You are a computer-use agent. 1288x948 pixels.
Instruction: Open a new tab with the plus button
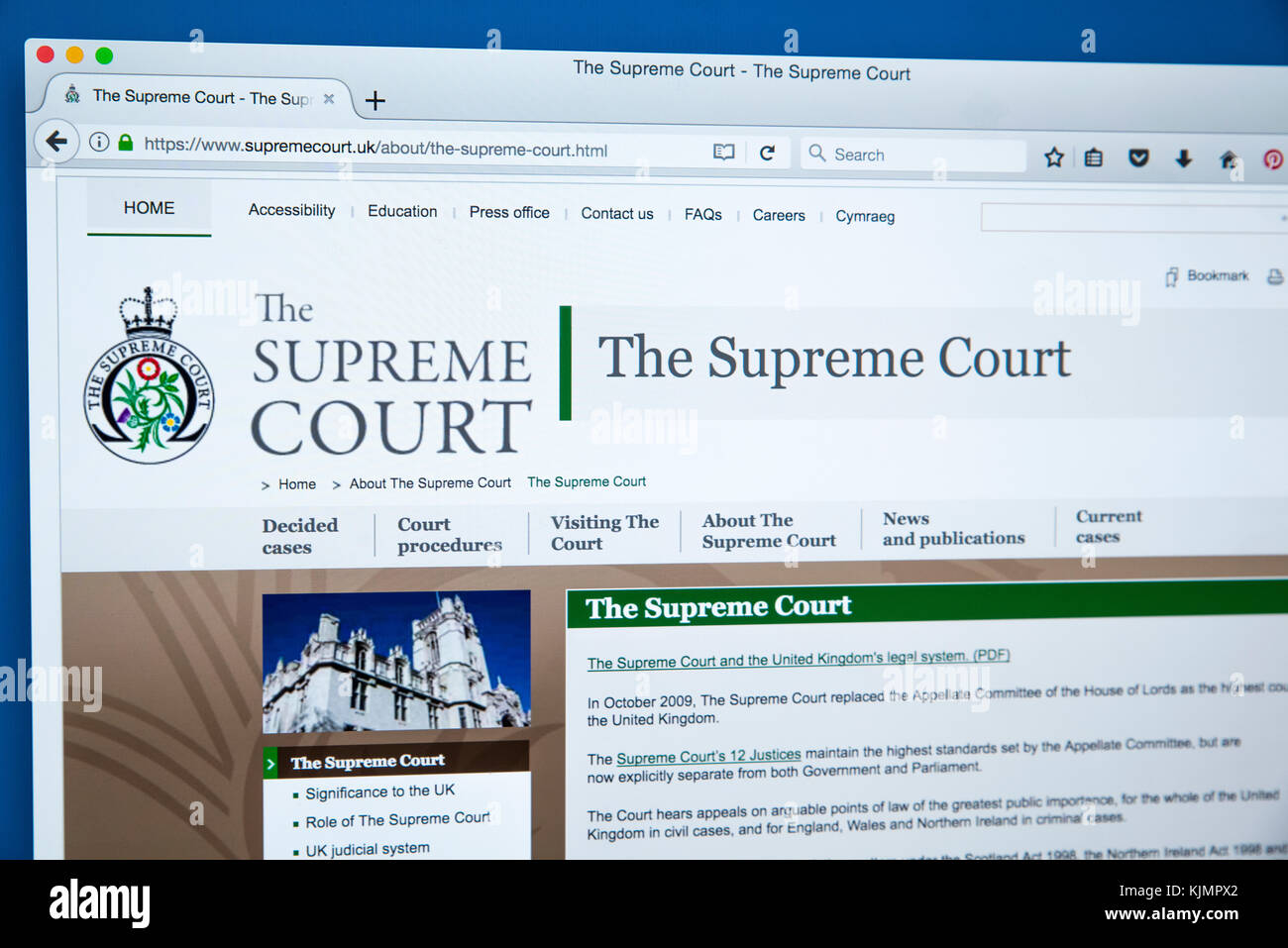click(375, 100)
